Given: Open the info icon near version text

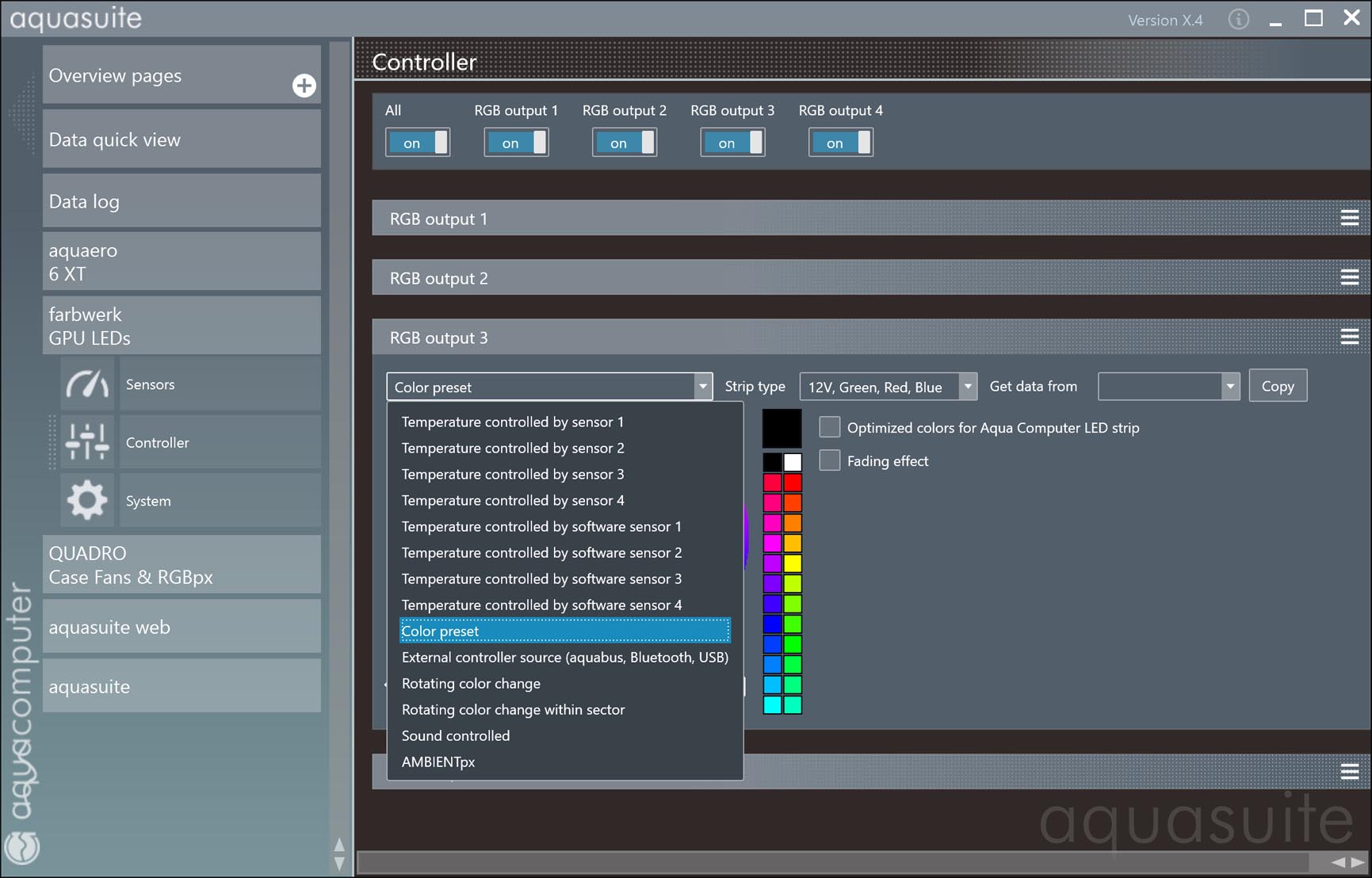Looking at the screenshot, I should [x=1238, y=20].
